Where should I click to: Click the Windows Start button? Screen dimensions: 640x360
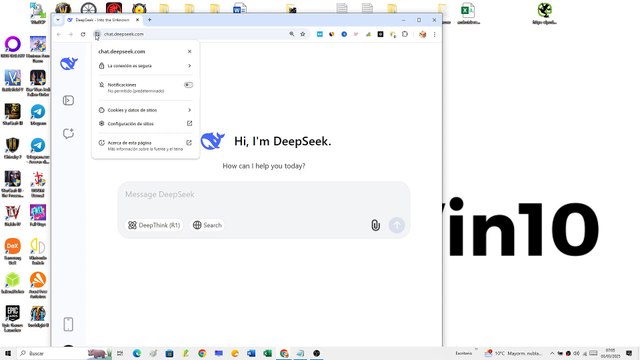click(8, 353)
